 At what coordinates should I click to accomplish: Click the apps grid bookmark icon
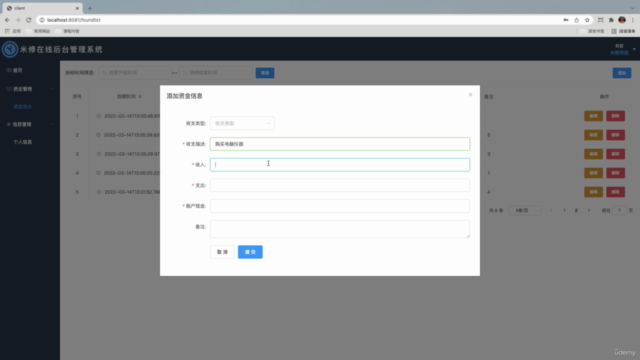tap(7, 31)
